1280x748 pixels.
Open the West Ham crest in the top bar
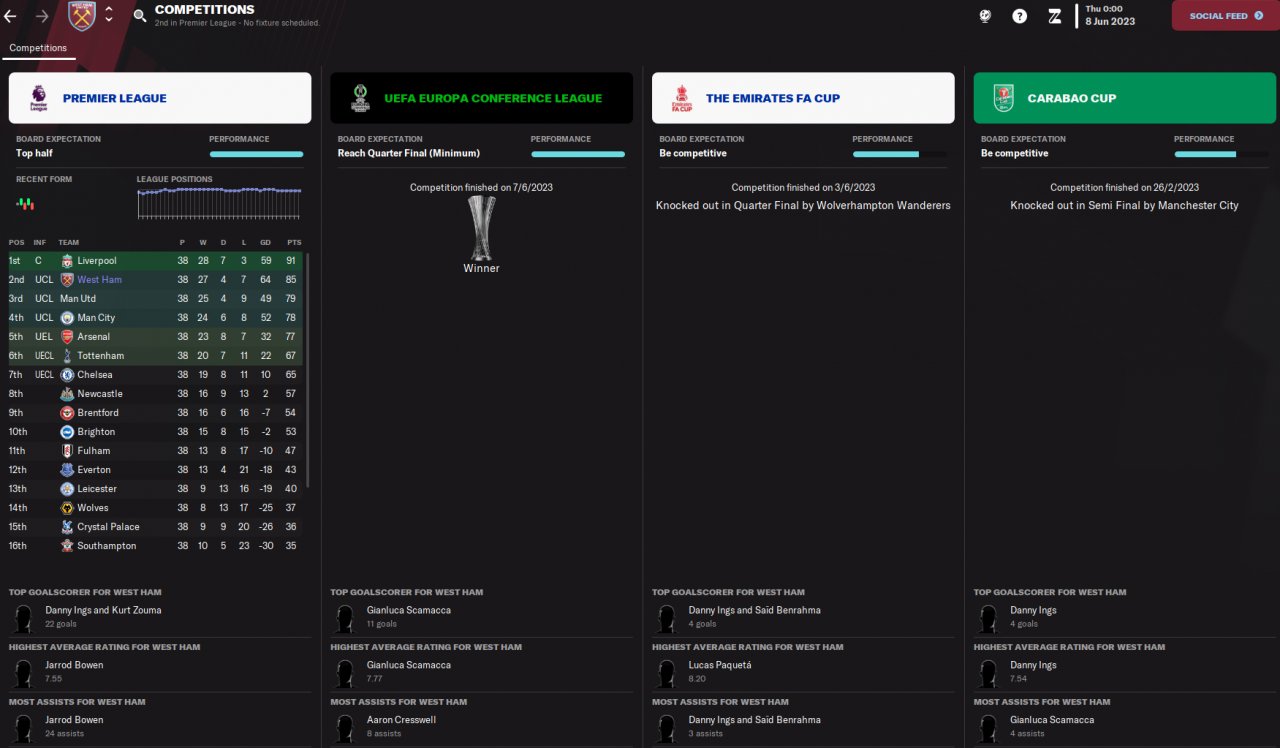pos(82,16)
